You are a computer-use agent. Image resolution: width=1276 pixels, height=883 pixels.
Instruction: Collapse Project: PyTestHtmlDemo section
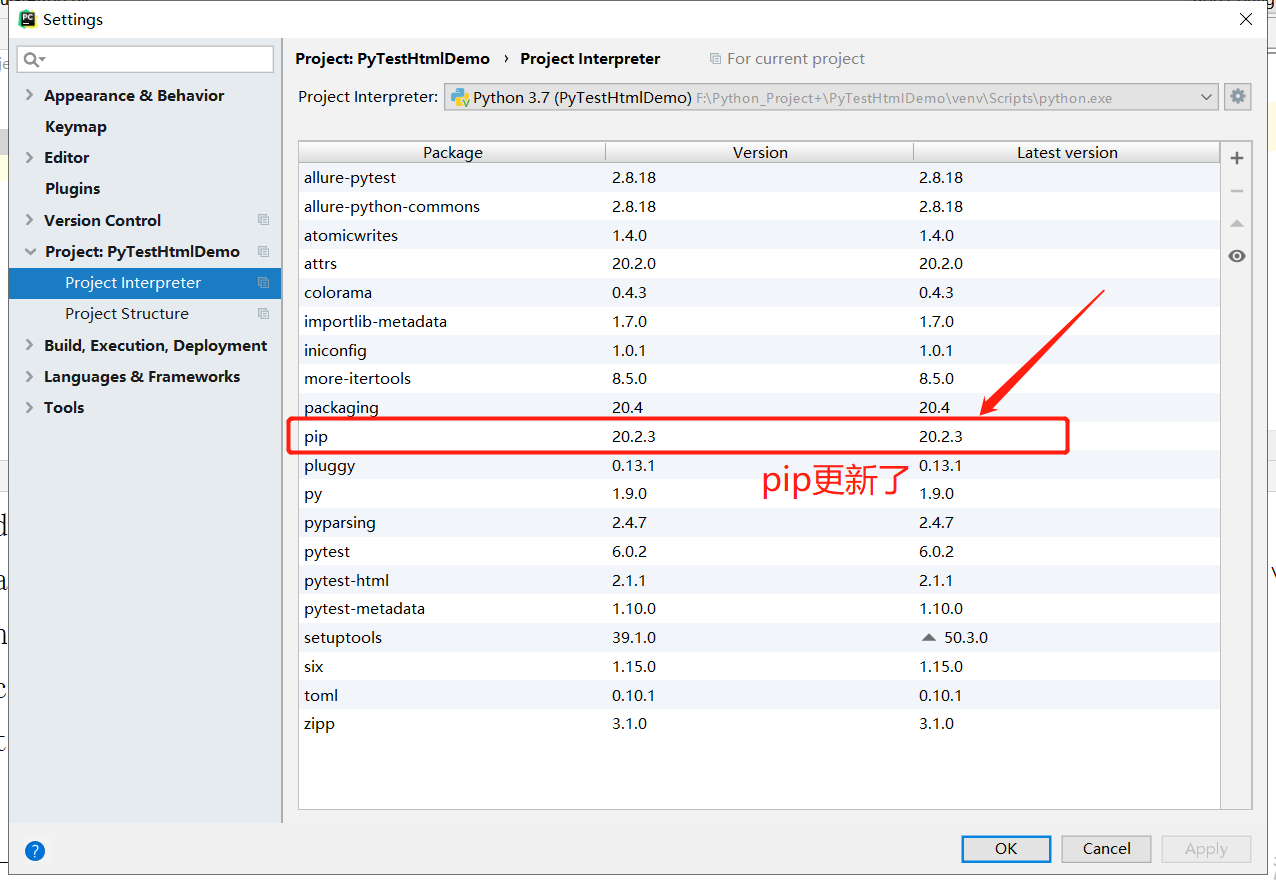tap(29, 252)
